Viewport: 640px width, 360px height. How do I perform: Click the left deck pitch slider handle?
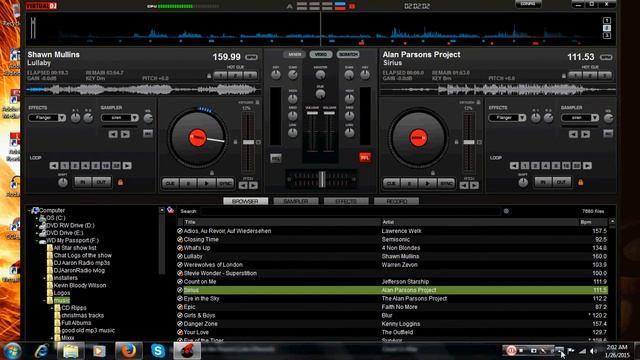(x=248, y=142)
